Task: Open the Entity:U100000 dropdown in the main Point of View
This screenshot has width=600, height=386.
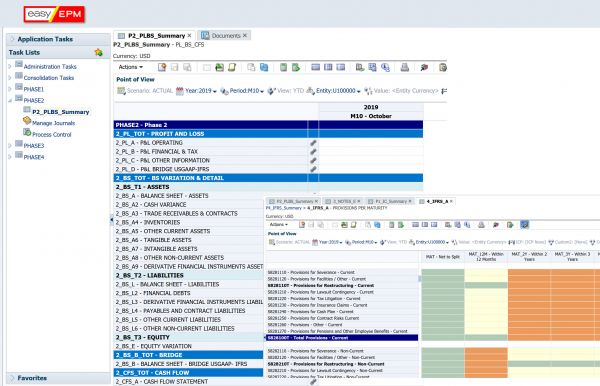Action: point(338,91)
